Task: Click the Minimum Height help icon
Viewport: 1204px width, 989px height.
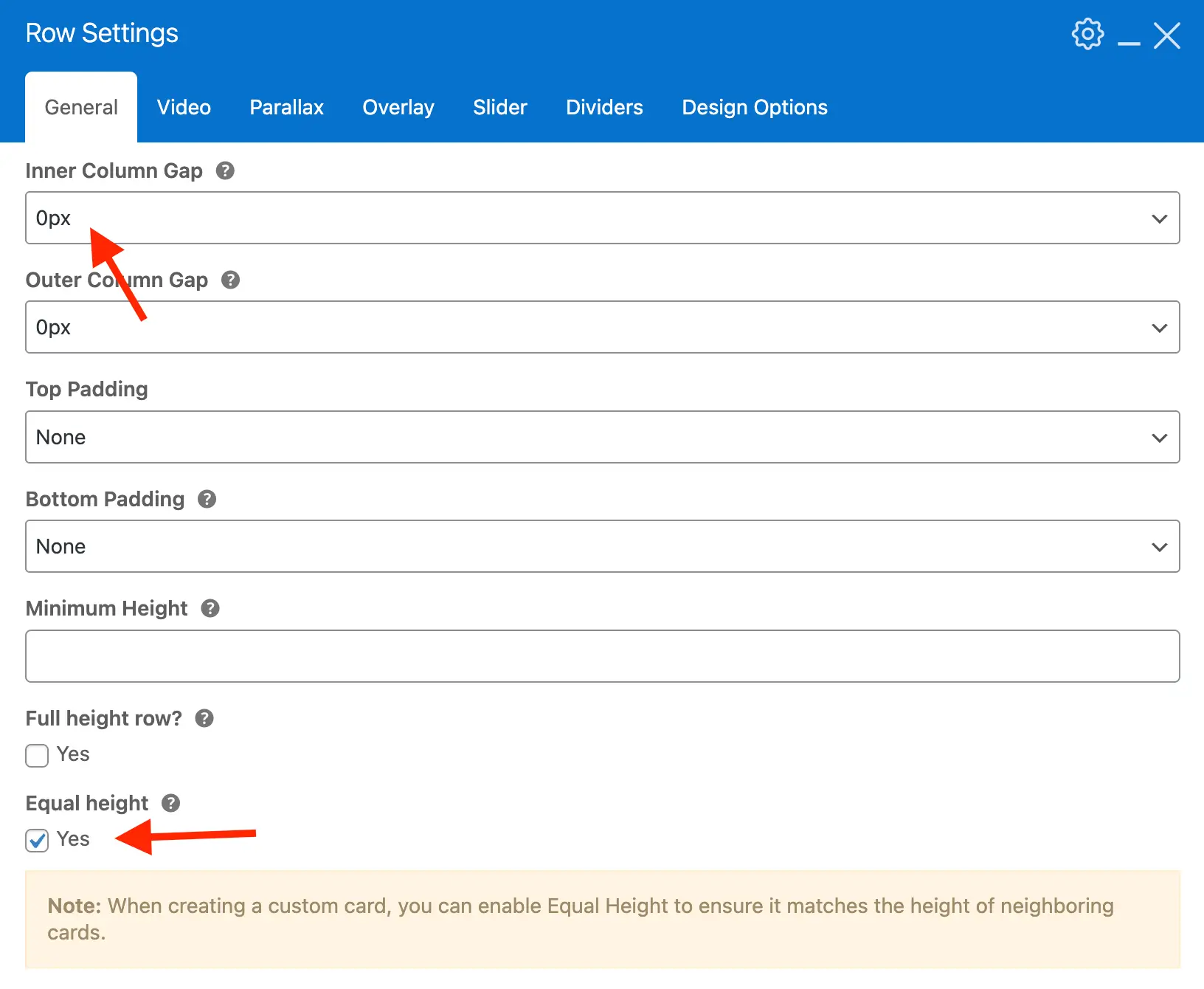Action: click(210, 608)
